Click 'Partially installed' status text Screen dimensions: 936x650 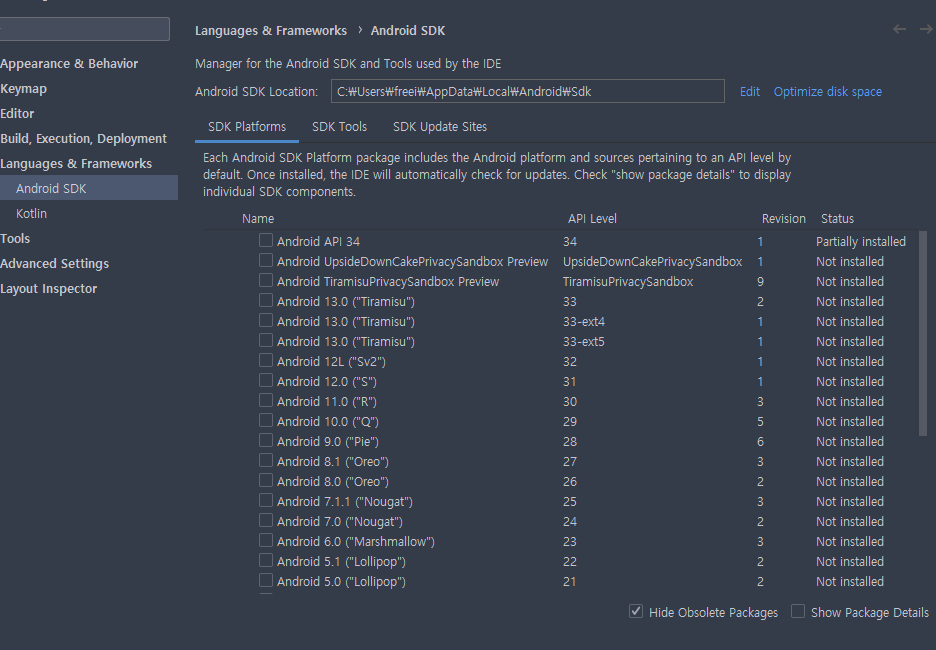[860, 241]
